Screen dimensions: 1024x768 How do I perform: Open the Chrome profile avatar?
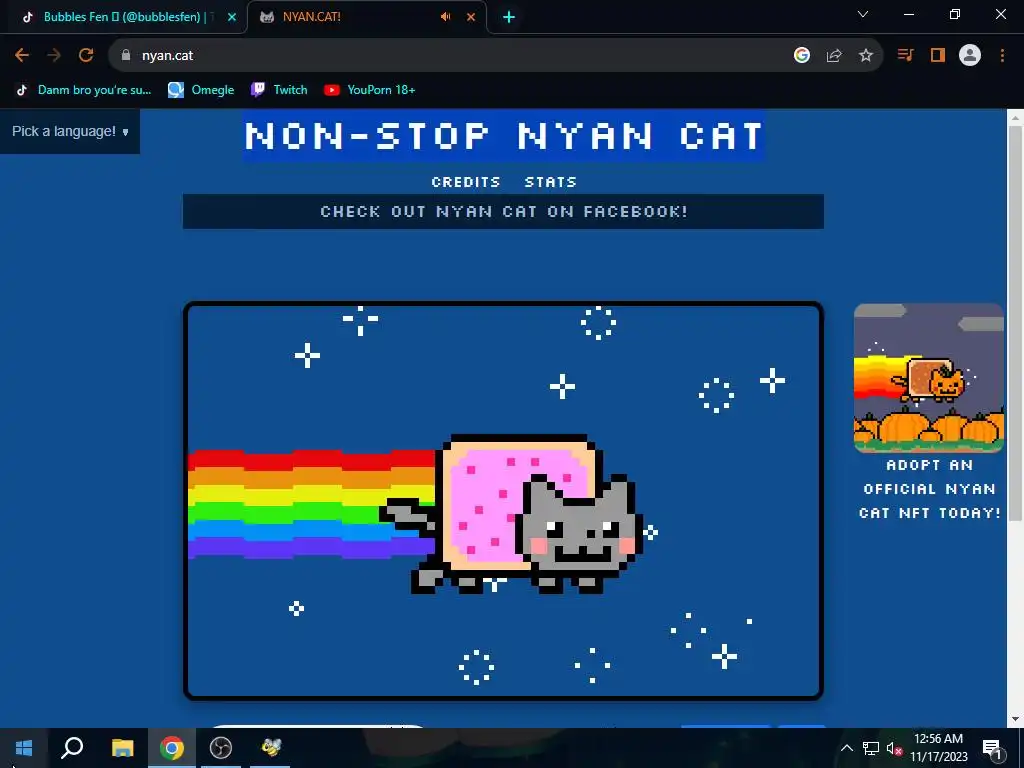coord(970,56)
